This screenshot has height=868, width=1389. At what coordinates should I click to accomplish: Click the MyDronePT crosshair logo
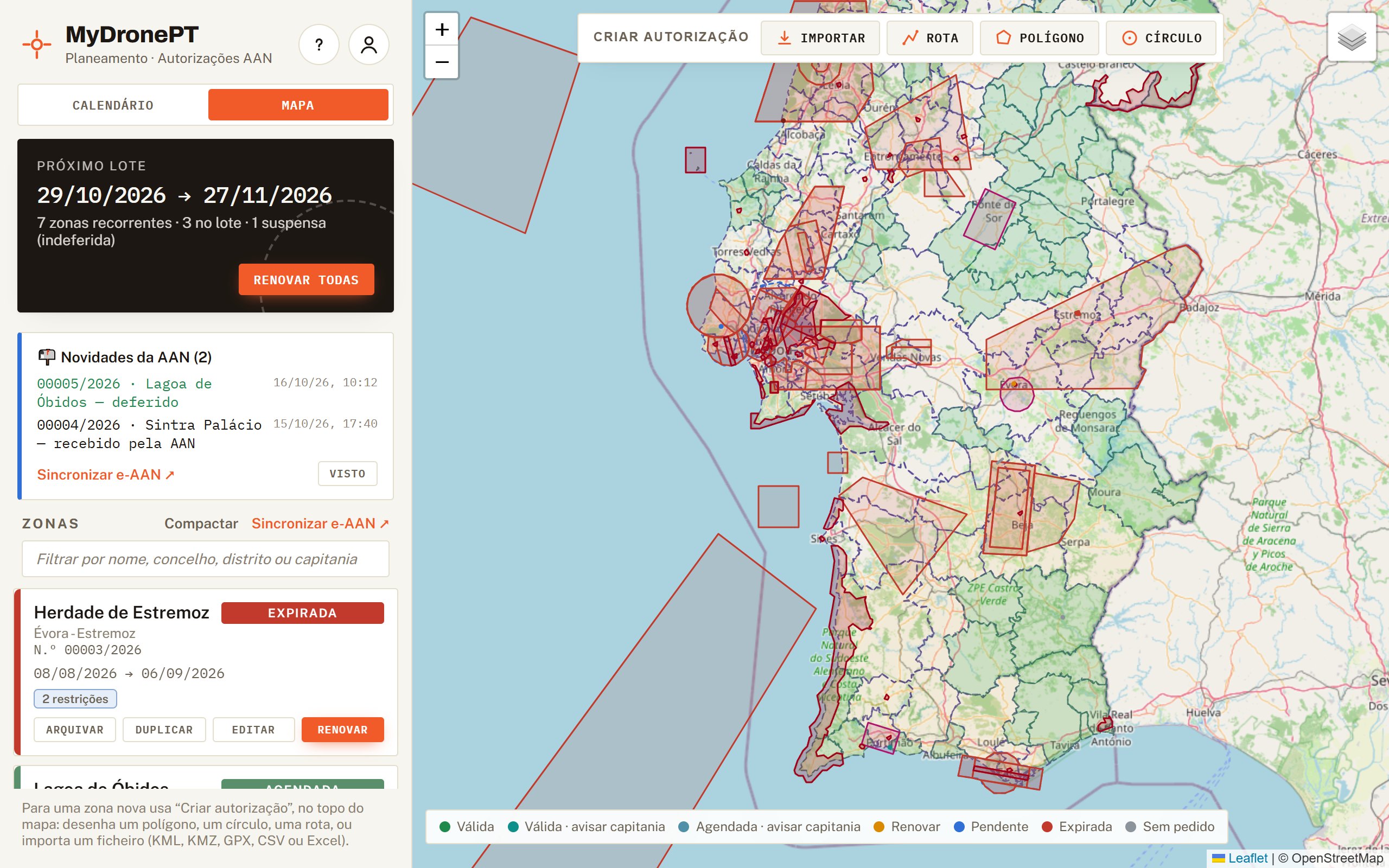[37, 44]
